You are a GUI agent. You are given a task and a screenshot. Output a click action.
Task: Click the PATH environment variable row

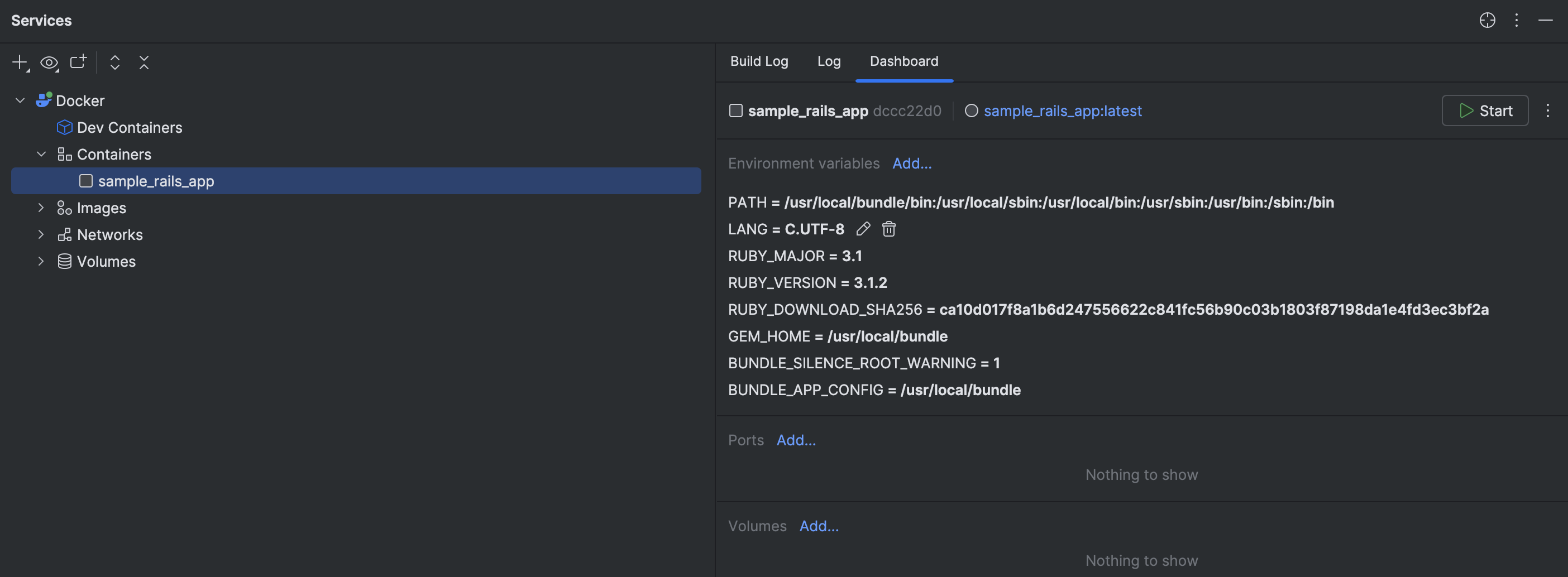click(x=1031, y=202)
